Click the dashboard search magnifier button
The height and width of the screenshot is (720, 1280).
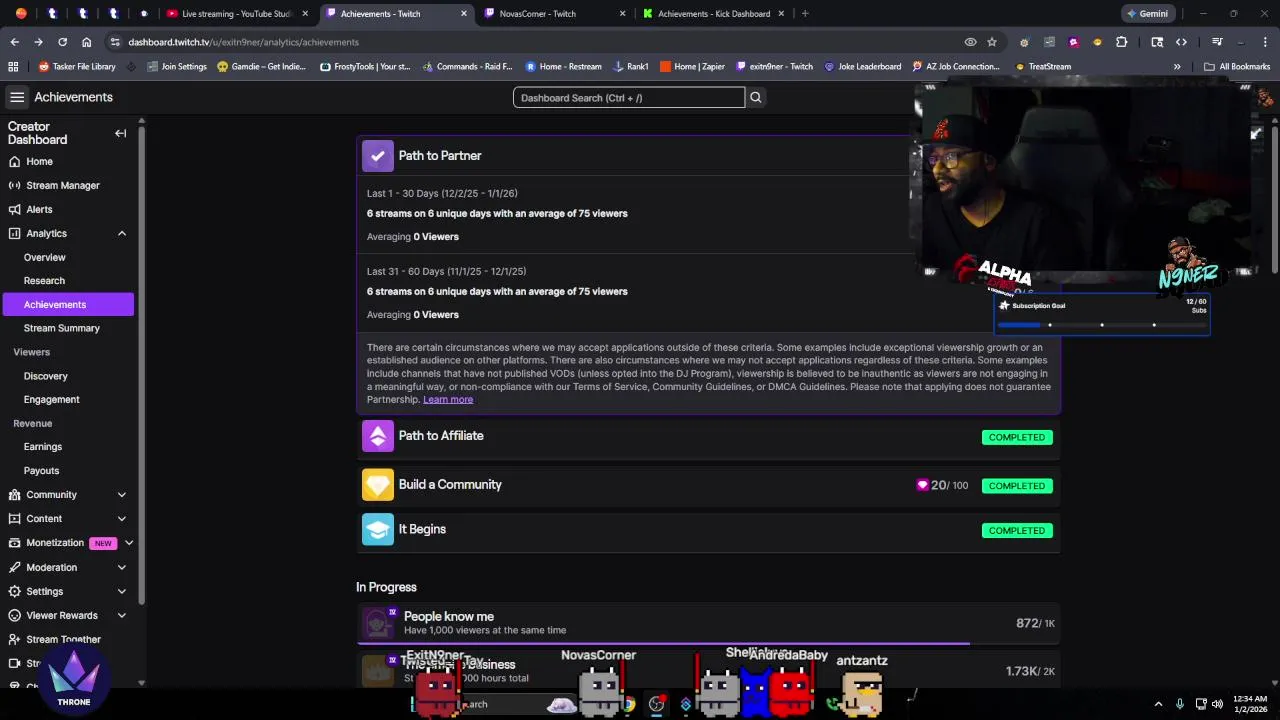pyautogui.click(x=756, y=97)
